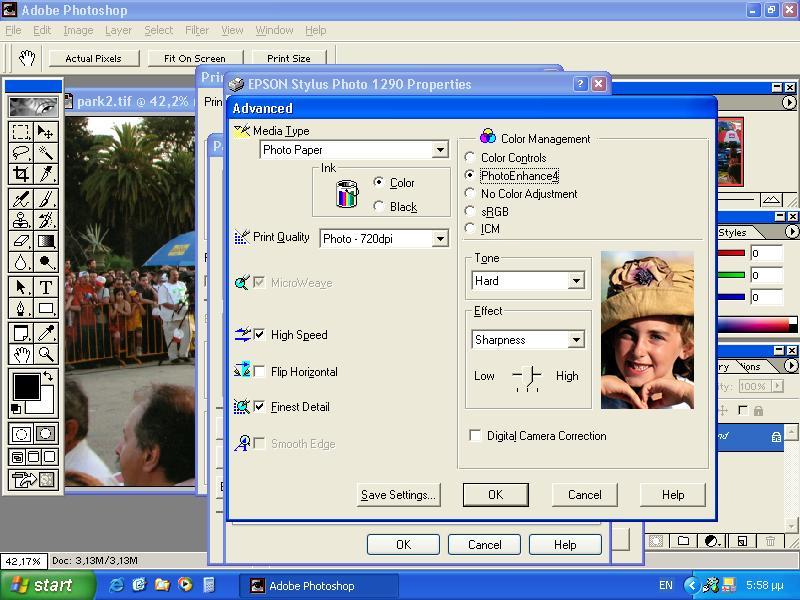Switch to Quick Mask mode in toolbox
Screen dimensions: 800x600
click(x=45, y=434)
